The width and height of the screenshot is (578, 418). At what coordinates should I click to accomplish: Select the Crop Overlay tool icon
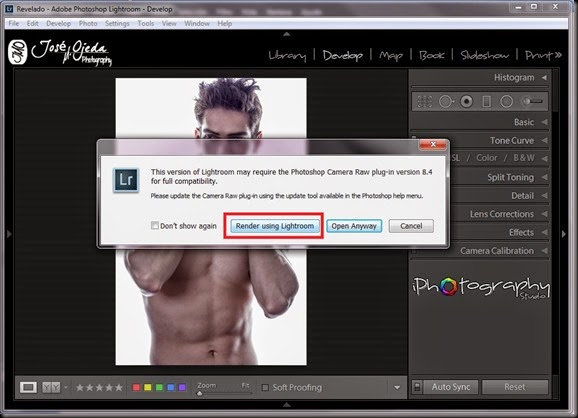(424, 101)
